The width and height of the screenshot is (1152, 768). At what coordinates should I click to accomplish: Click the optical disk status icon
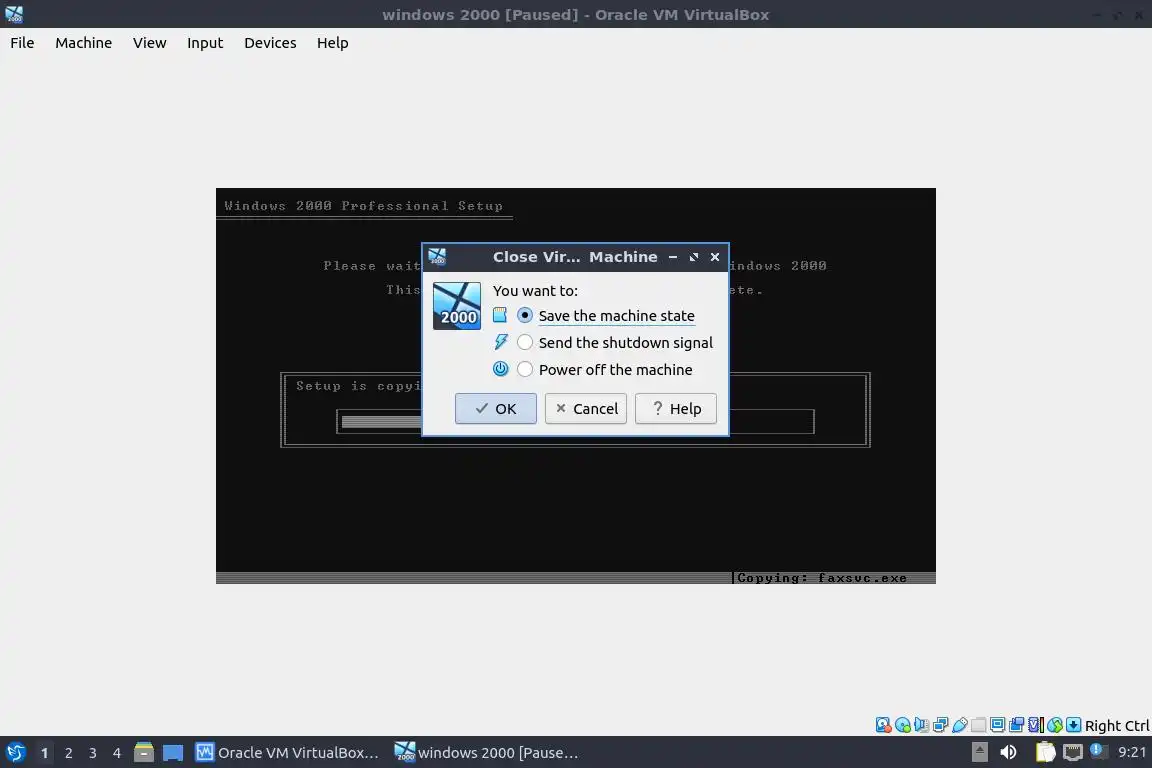click(x=902, y=725)
